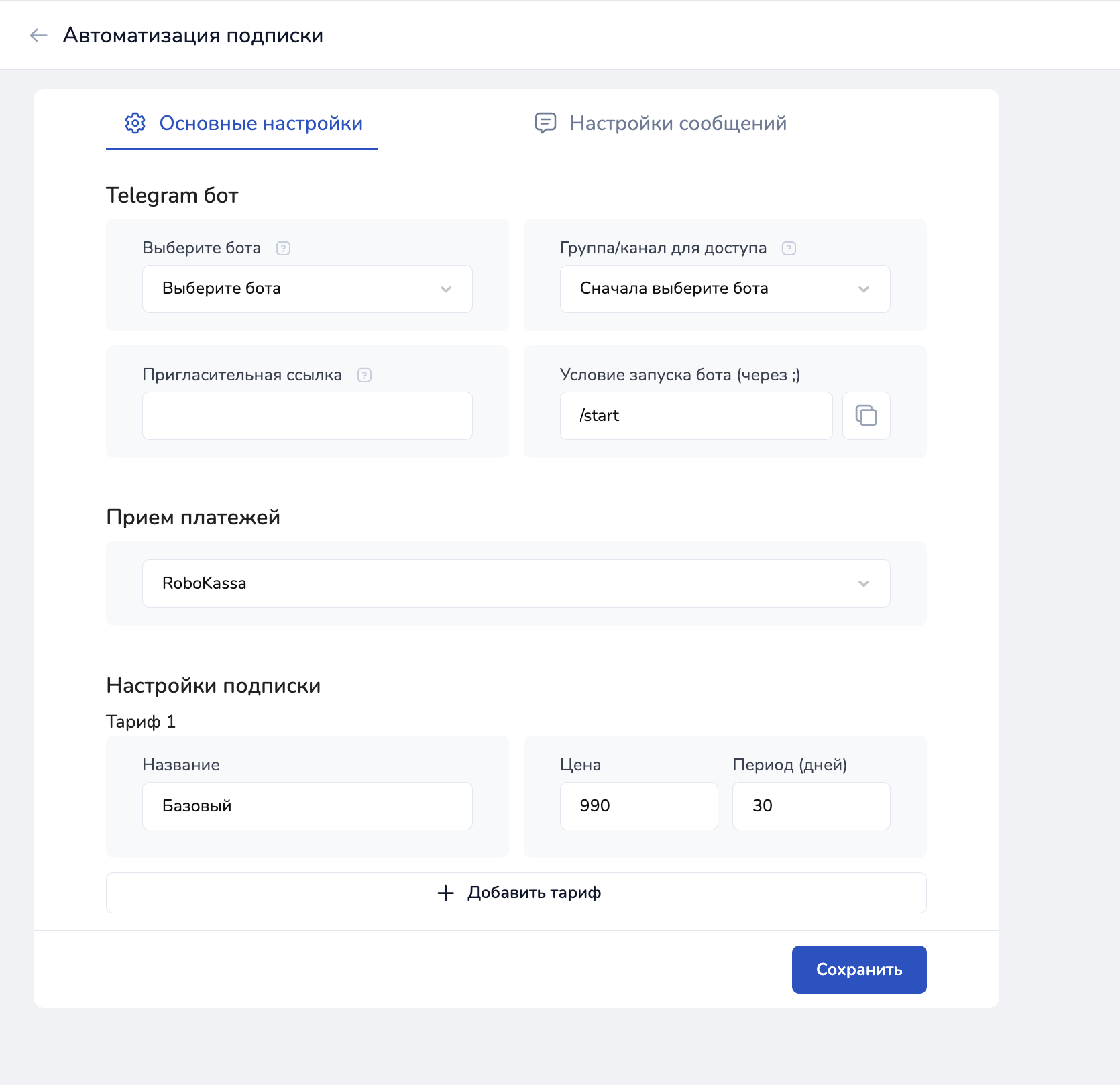Open the RoboKassa payment dropdown
The height and width of the screenshot is (1085, 1120).
(x=516, y=583)
